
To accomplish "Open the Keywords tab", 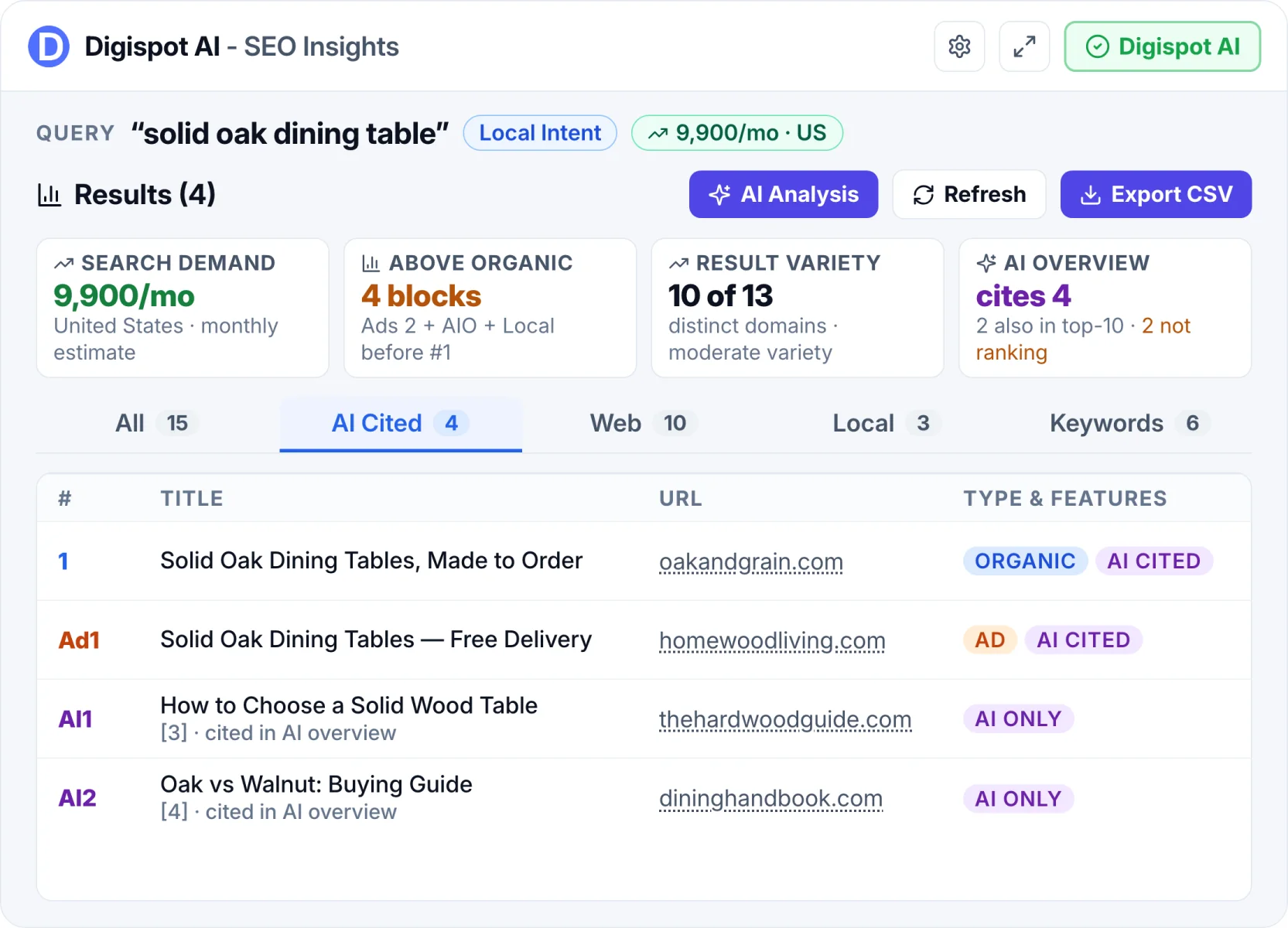I will click(1129, 423).
